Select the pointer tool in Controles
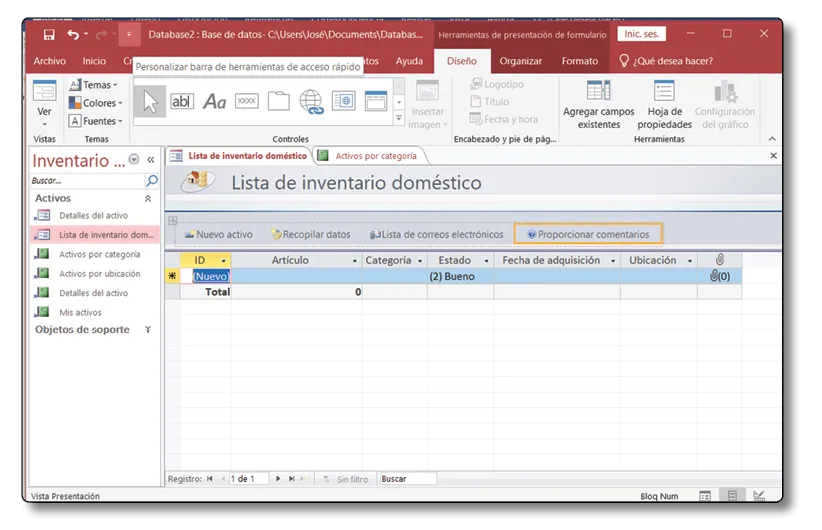Screen dimensions: 822x530 tap(149, 101)
